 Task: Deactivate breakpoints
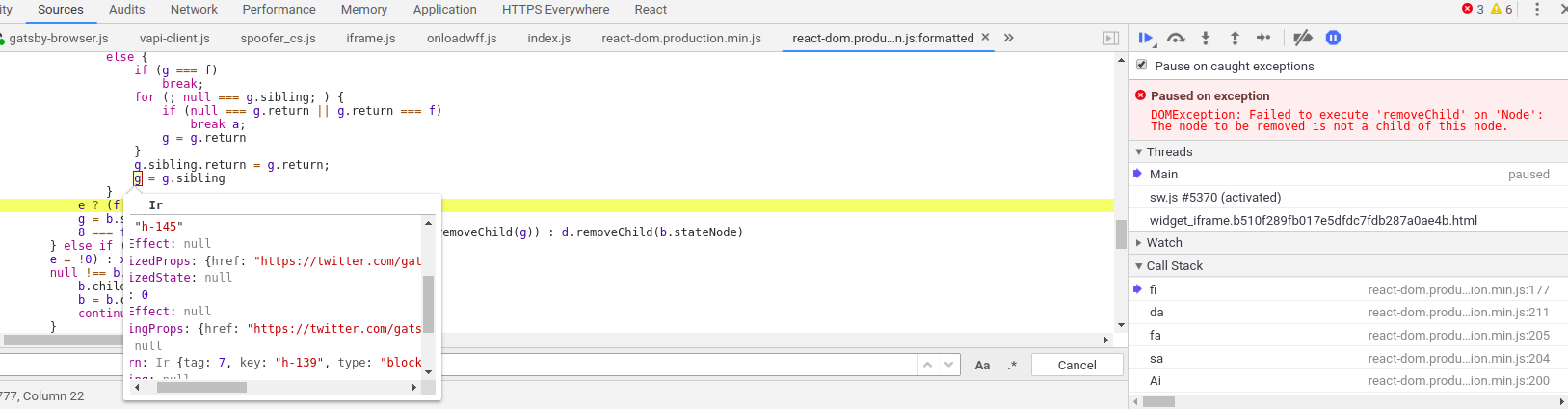[1303, 38]
